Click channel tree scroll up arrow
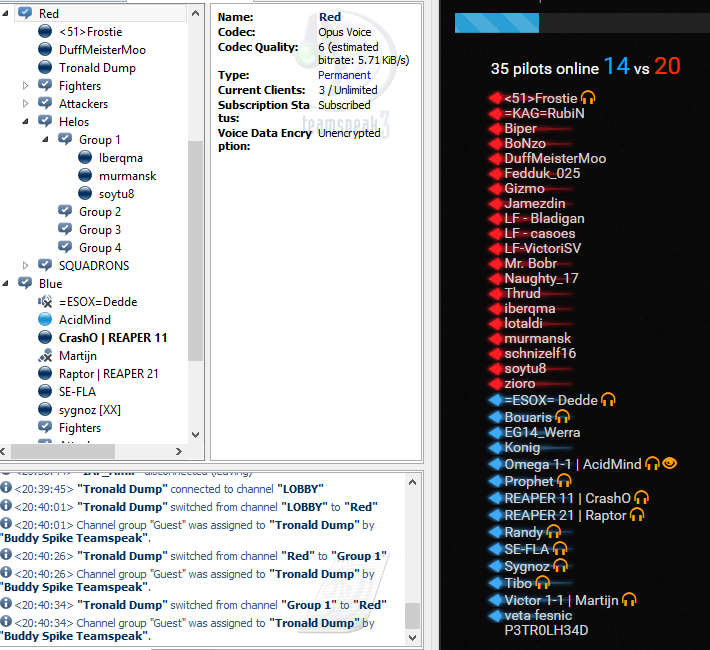The height and width of the screenshot is (650, 710). click(196, 13)
